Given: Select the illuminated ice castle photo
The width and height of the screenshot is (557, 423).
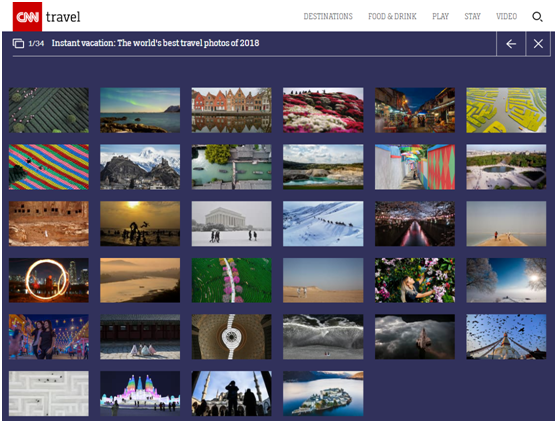Looking at the screenshot, I should (140, 394).
